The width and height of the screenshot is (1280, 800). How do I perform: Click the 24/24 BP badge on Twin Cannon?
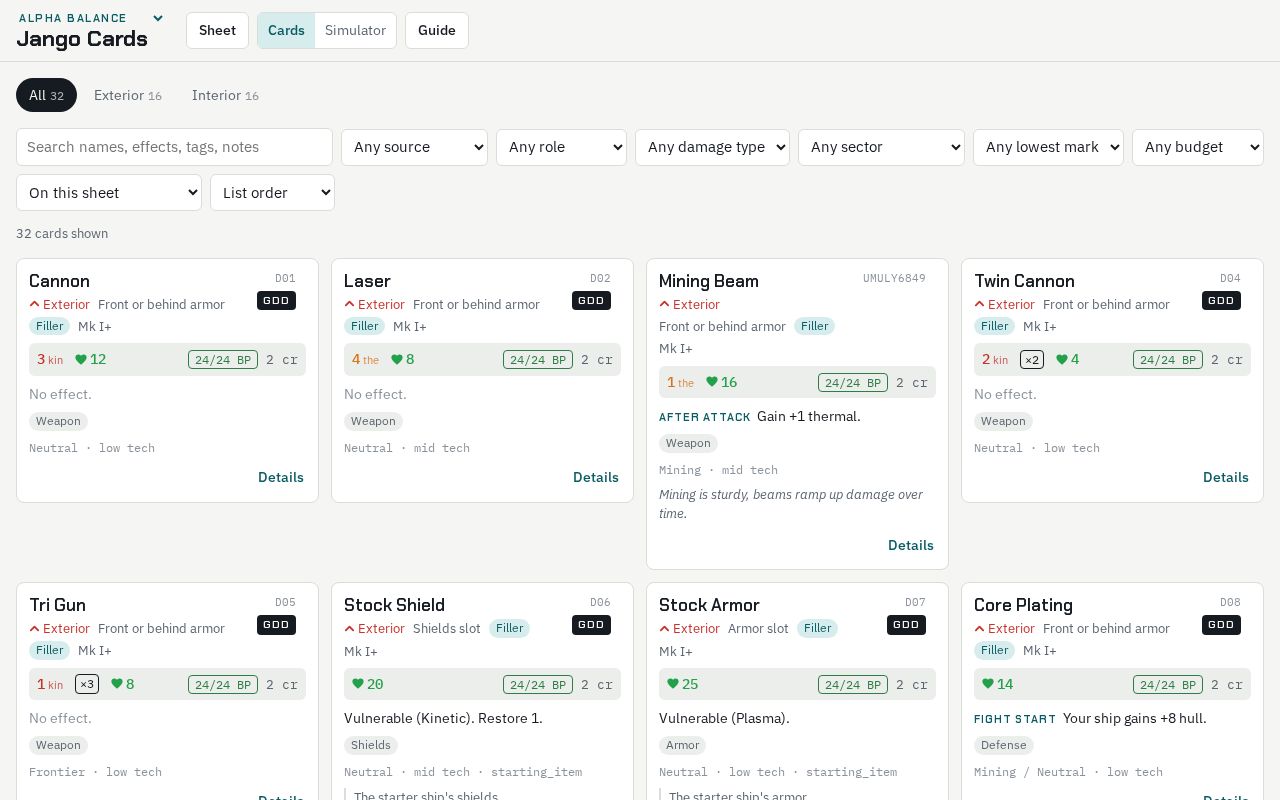1167,360
